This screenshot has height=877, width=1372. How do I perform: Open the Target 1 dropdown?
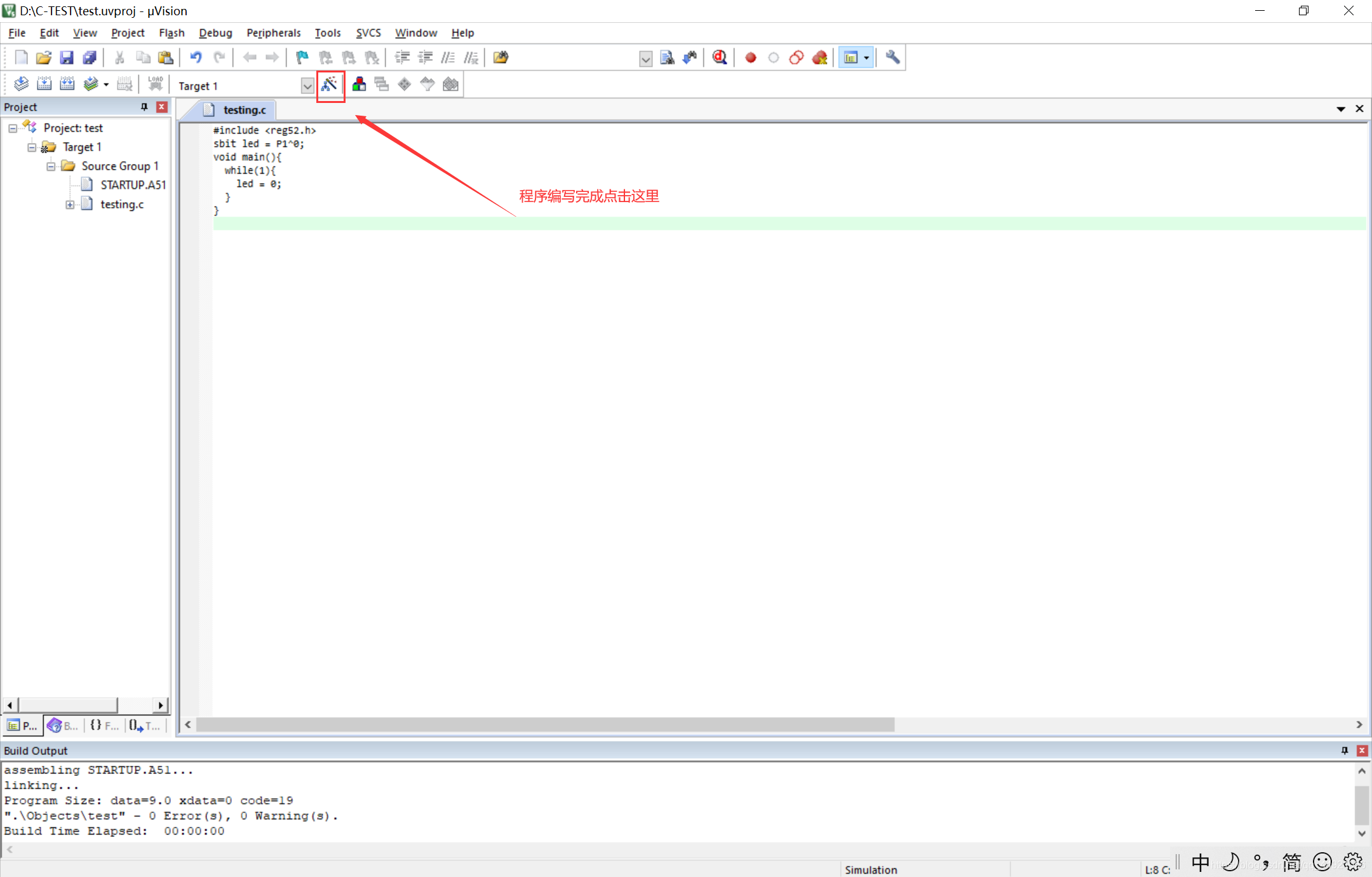(307, 86)
